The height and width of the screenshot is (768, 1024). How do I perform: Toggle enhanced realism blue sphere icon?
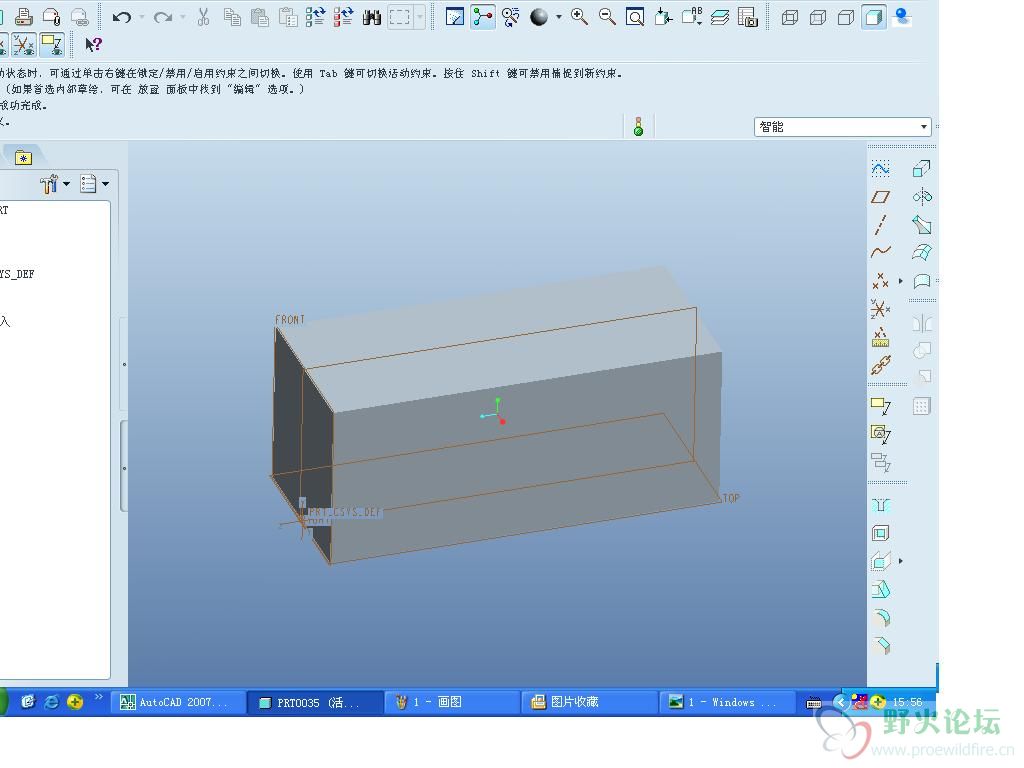[903, 17]
